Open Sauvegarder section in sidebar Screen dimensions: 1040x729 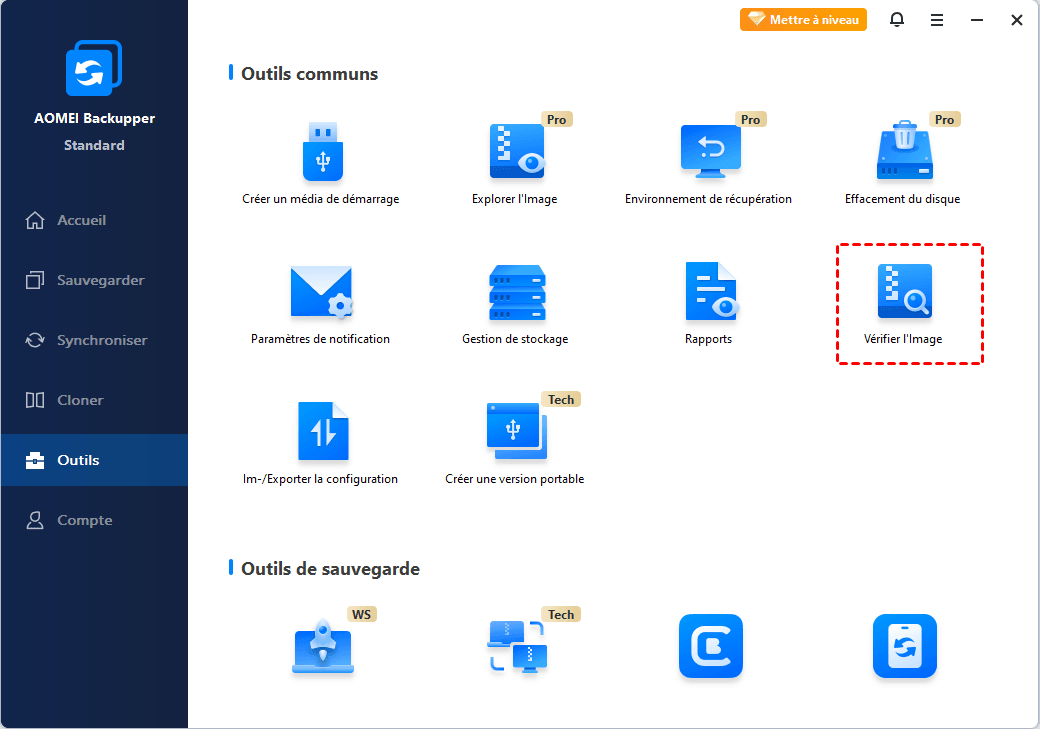click(94, 280)
